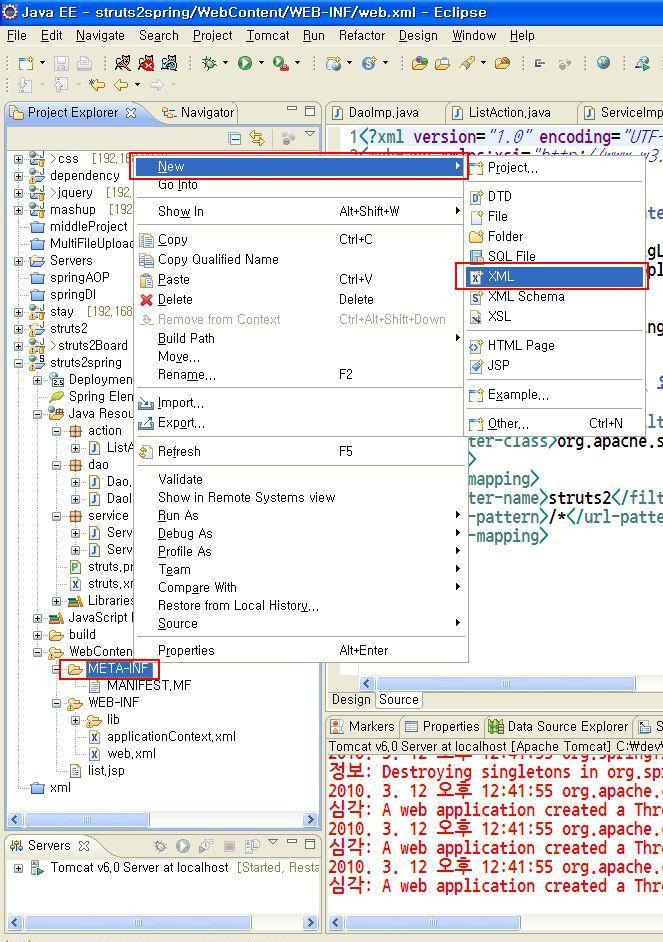Viewport: 663px width, 942px height.
Task: Open the Debug button dropdown arrow
Action: pyautogui.click(x=225, y=62)
